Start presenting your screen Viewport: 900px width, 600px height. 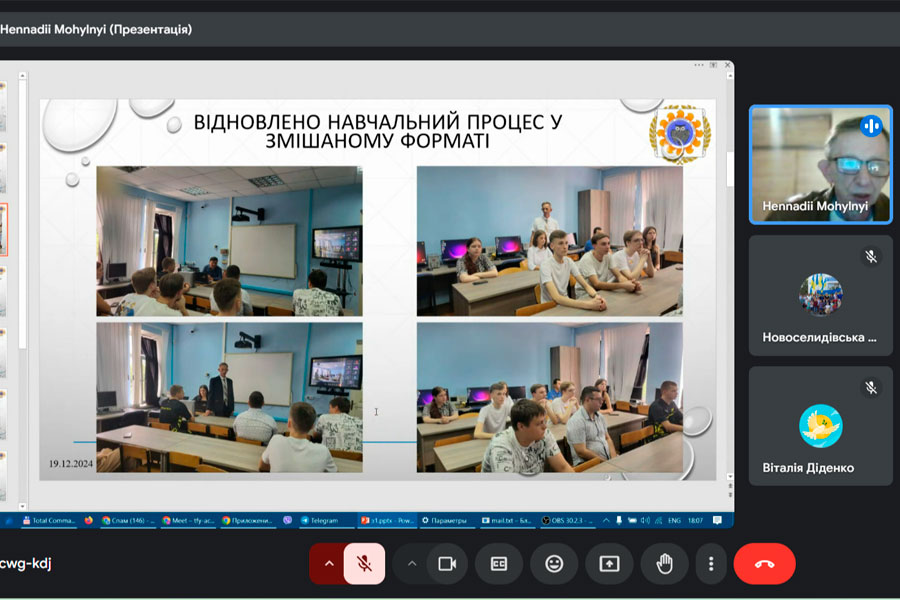[x=609, y=564]
